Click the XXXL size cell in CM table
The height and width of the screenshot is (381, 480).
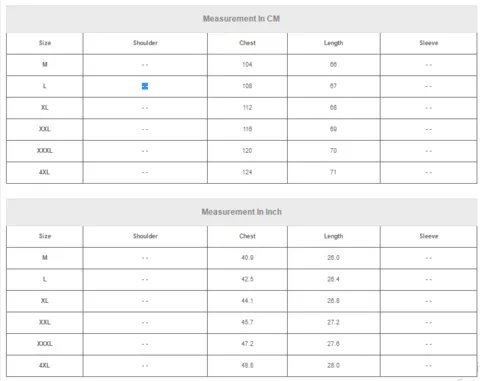(x=45, y=151)
